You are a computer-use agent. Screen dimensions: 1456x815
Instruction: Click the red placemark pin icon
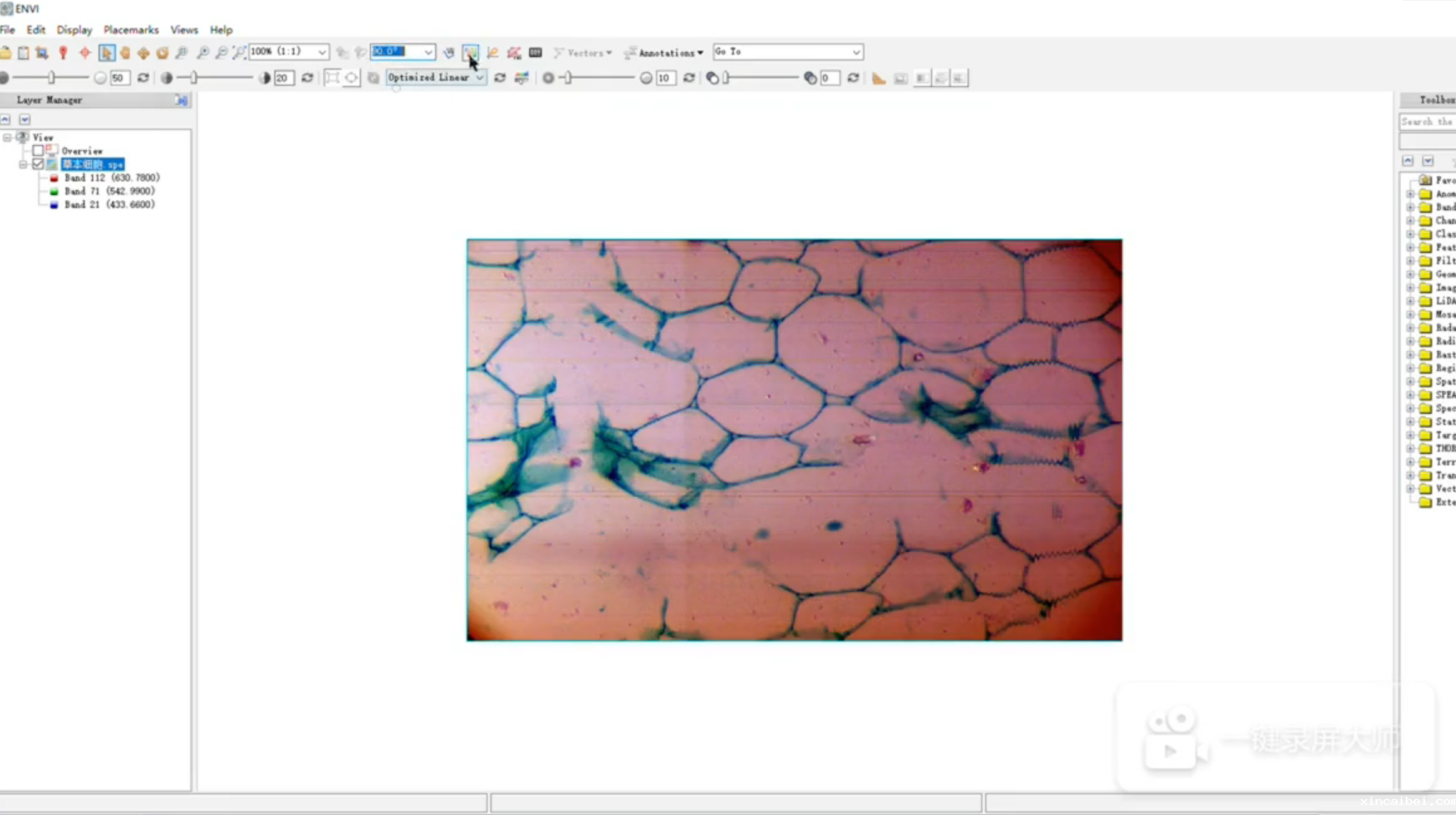click(x=63, y=53)
